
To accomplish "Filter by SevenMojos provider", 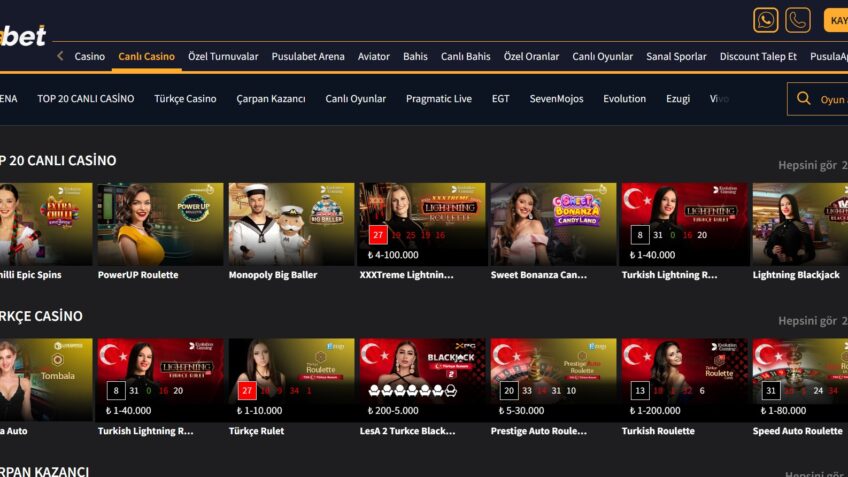I will pos(556,98).
